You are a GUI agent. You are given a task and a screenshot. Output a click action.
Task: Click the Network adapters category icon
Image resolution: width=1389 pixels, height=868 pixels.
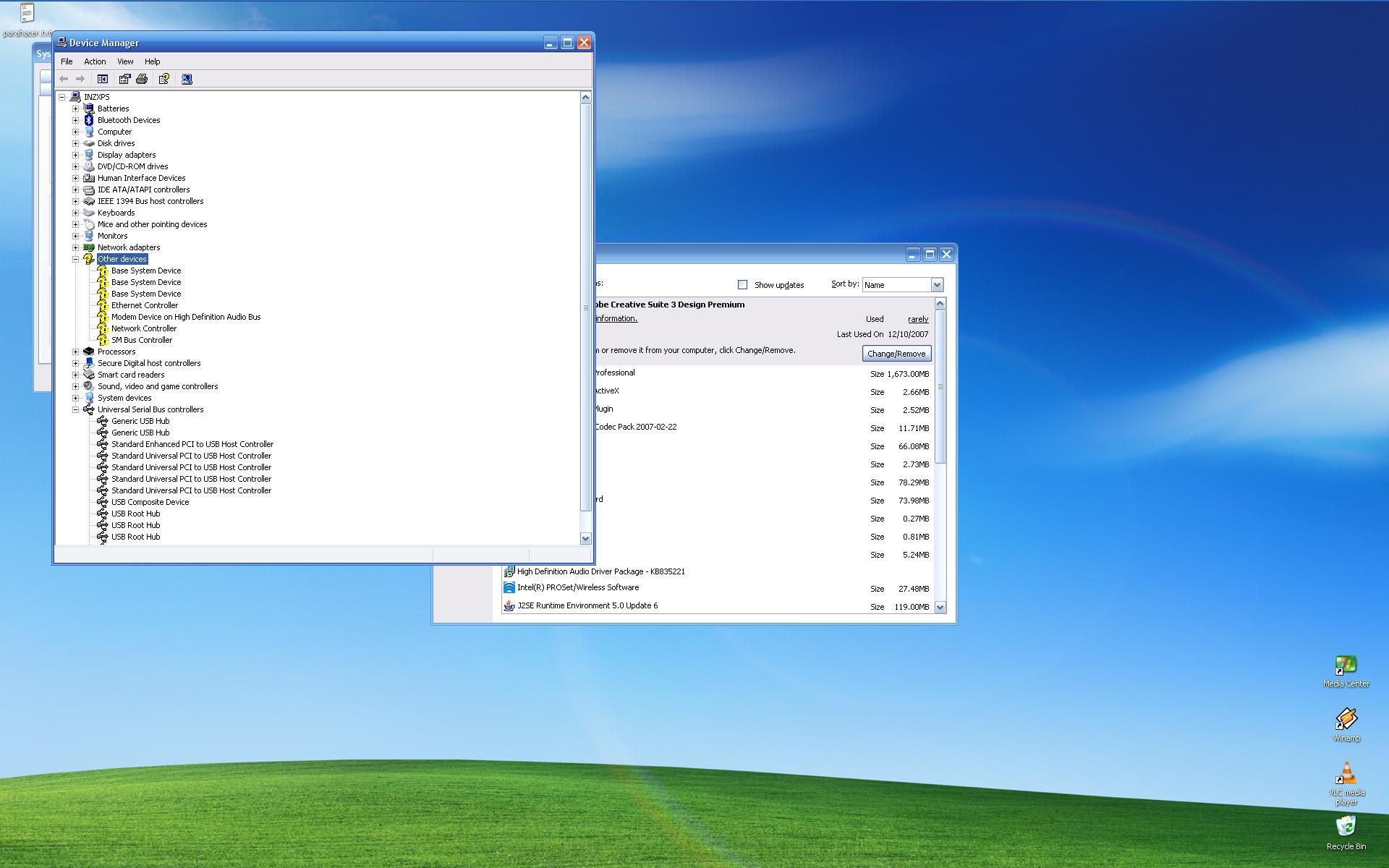89,247
